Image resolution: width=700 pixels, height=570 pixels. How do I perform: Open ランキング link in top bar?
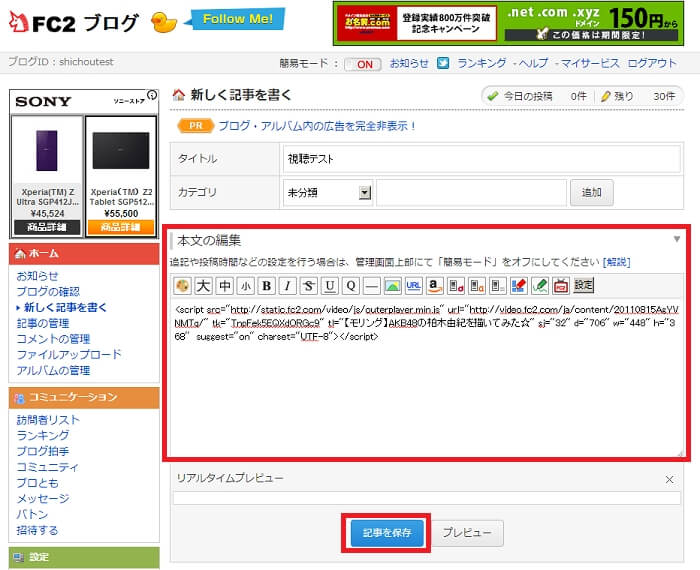click(482, 63)
